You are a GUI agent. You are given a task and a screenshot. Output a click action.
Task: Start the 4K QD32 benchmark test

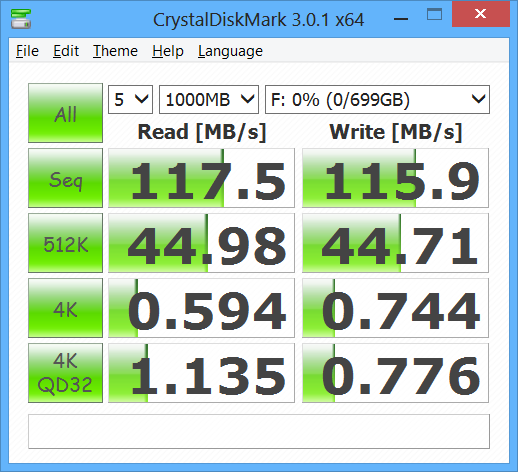[65, 373]
